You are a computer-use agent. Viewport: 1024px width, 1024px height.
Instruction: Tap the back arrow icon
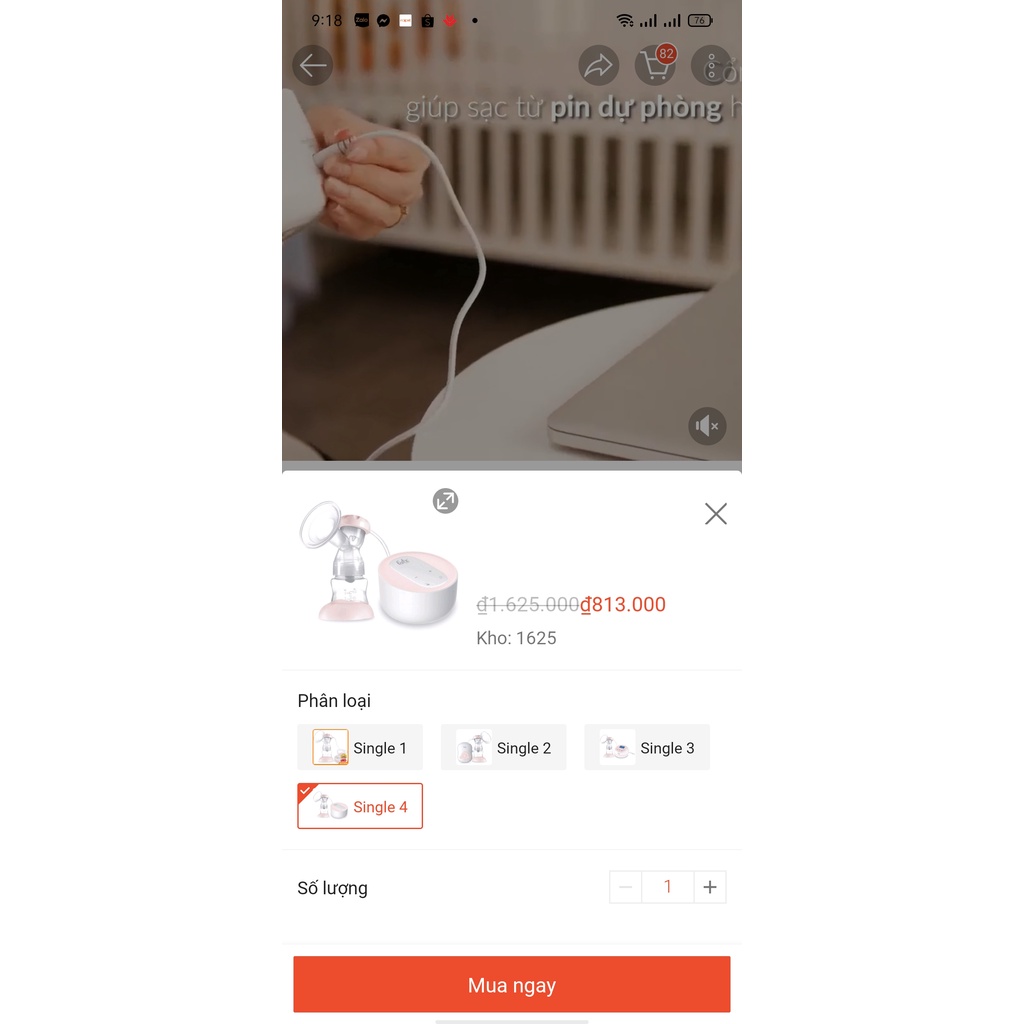(312, 65)
